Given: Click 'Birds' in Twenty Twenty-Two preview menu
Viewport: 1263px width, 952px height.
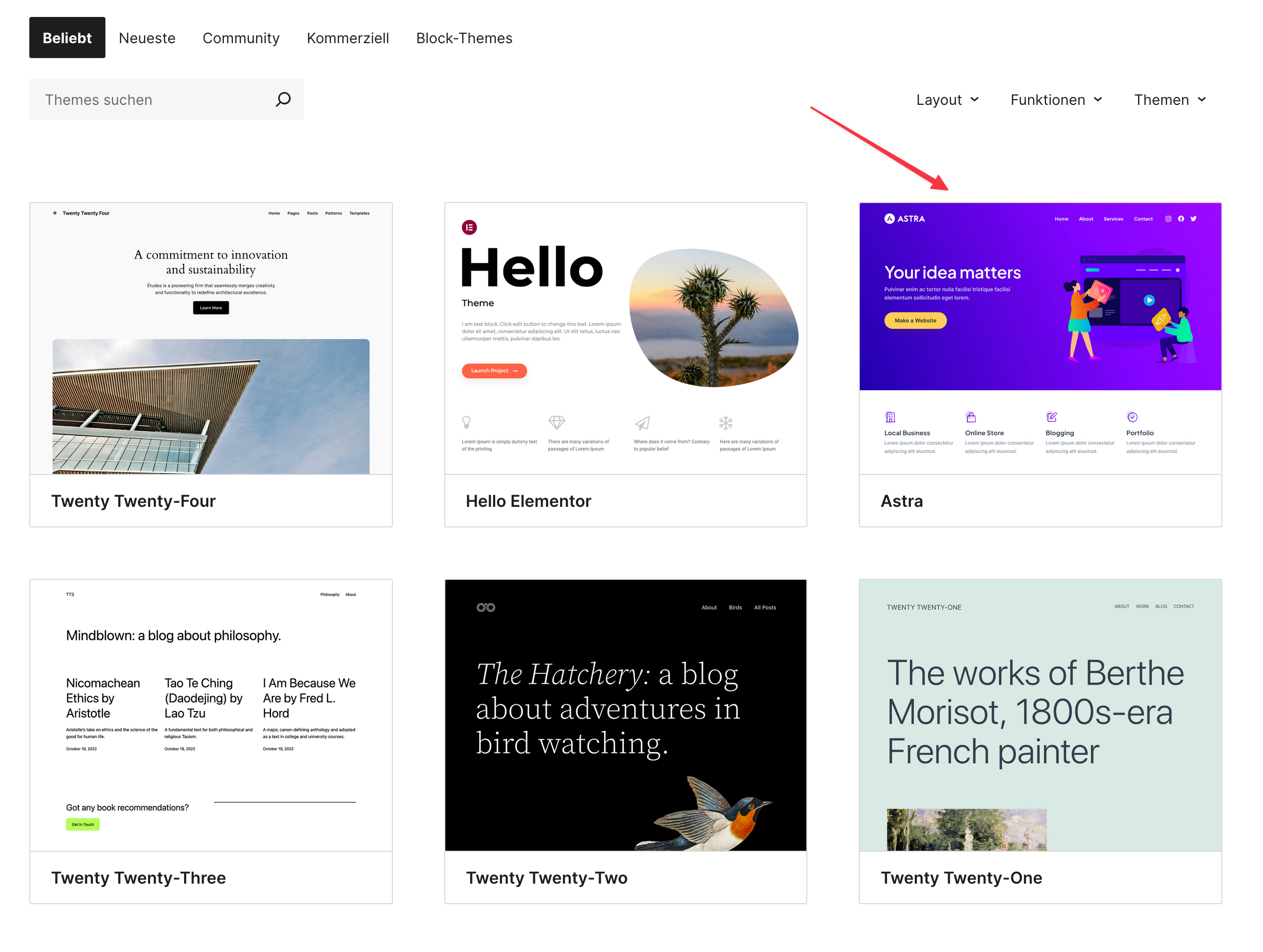Looking at the screenshot, I should click(735, 607).
